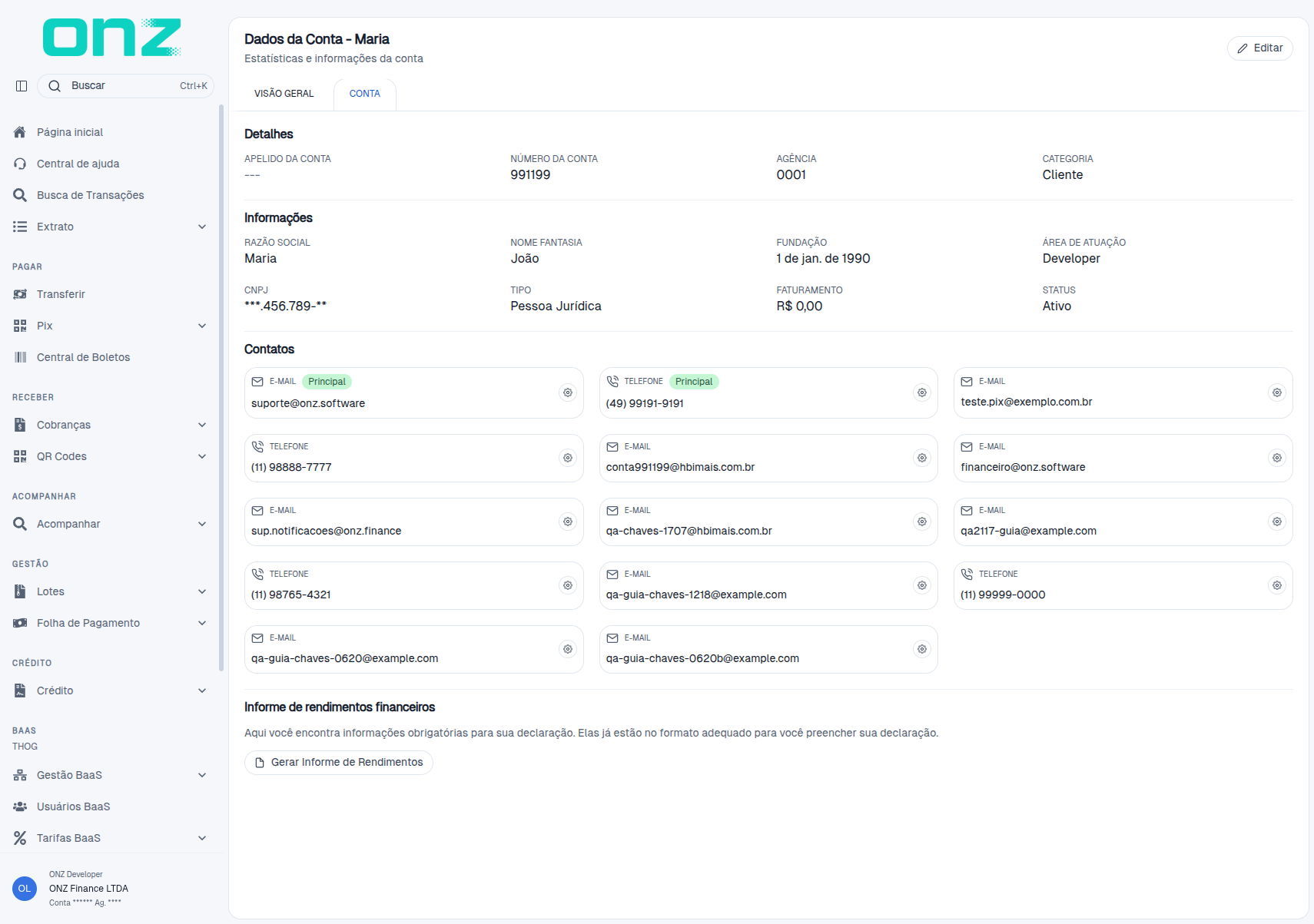
Task: Click the Central de Boletos barcode icon
Action: click(x=20, y=357)
